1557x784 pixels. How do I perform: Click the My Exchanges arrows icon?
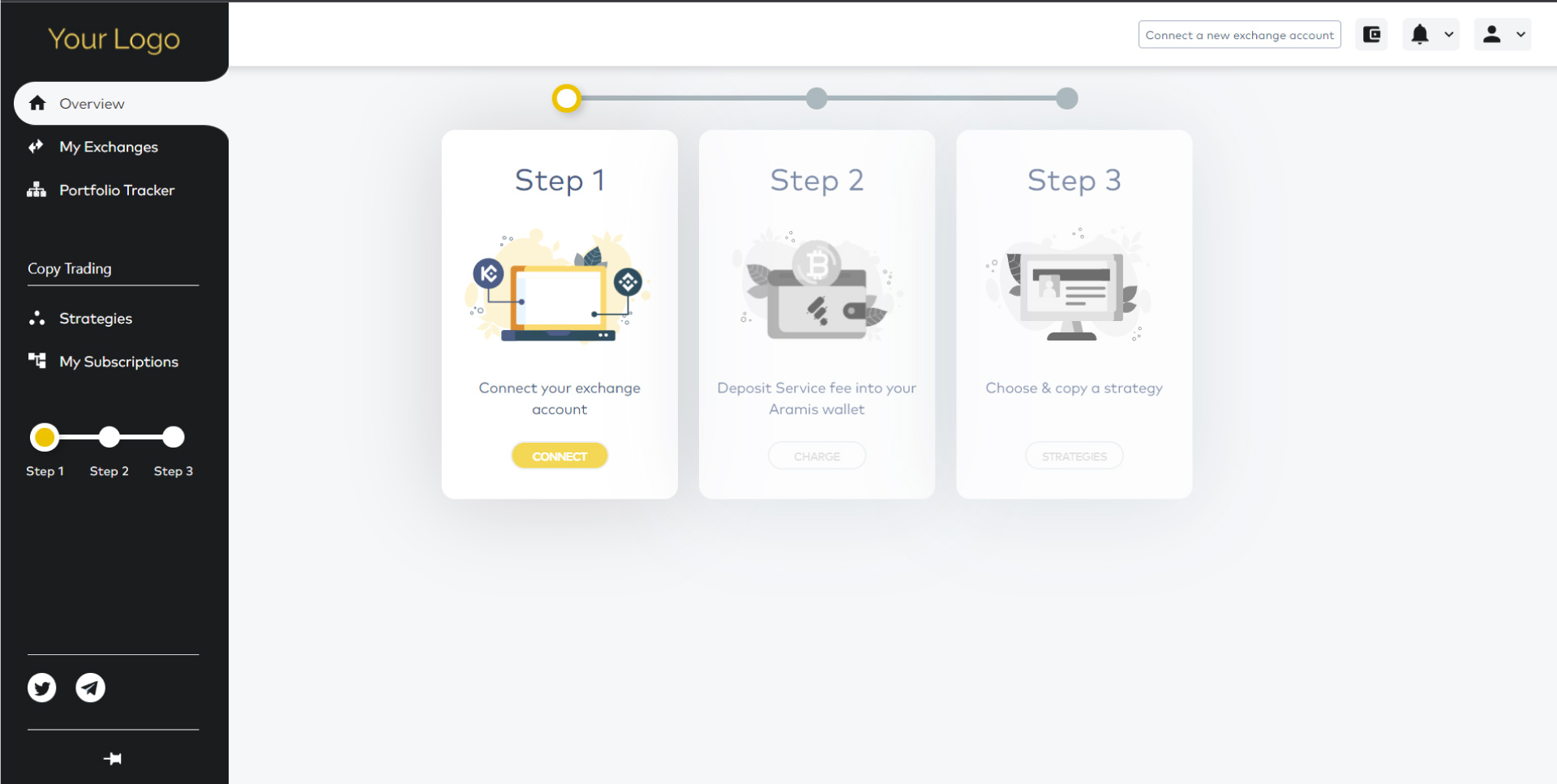click(36, 147)
